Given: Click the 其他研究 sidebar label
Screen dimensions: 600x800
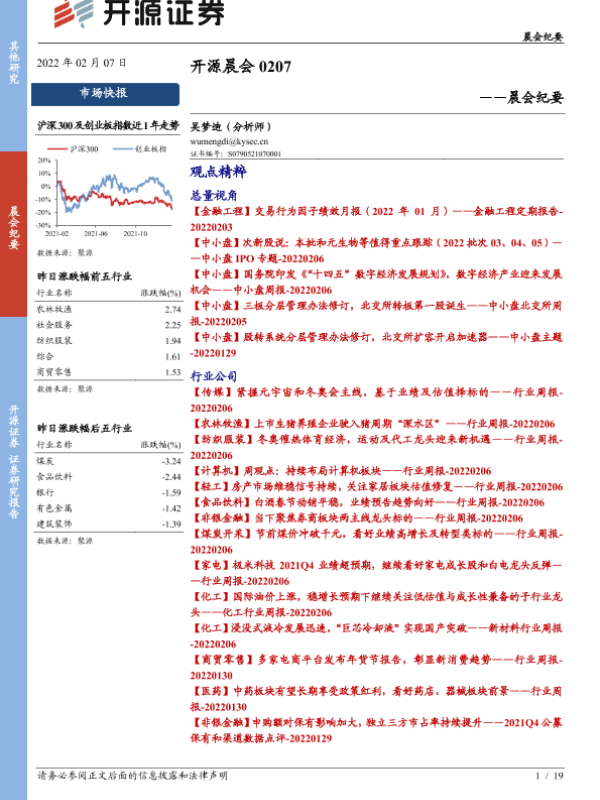Looking at the screenshot, I should (x=13, y=62).
